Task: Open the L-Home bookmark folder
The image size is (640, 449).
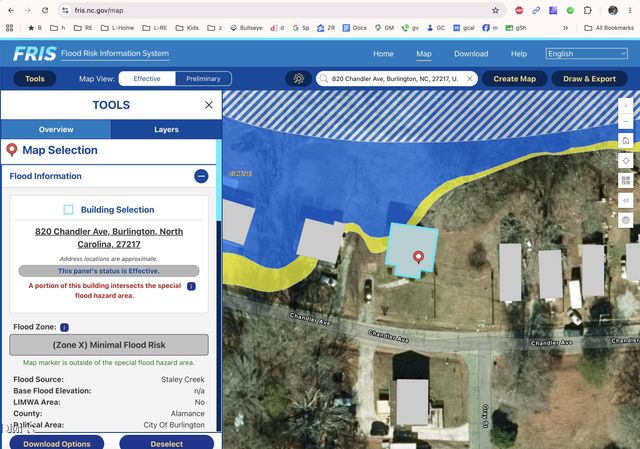Action: [x=117, y=28]
